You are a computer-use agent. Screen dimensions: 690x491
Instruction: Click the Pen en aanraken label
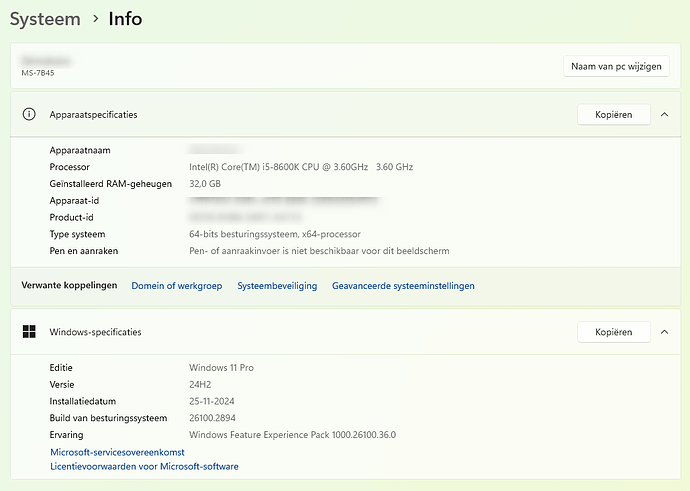84,251
